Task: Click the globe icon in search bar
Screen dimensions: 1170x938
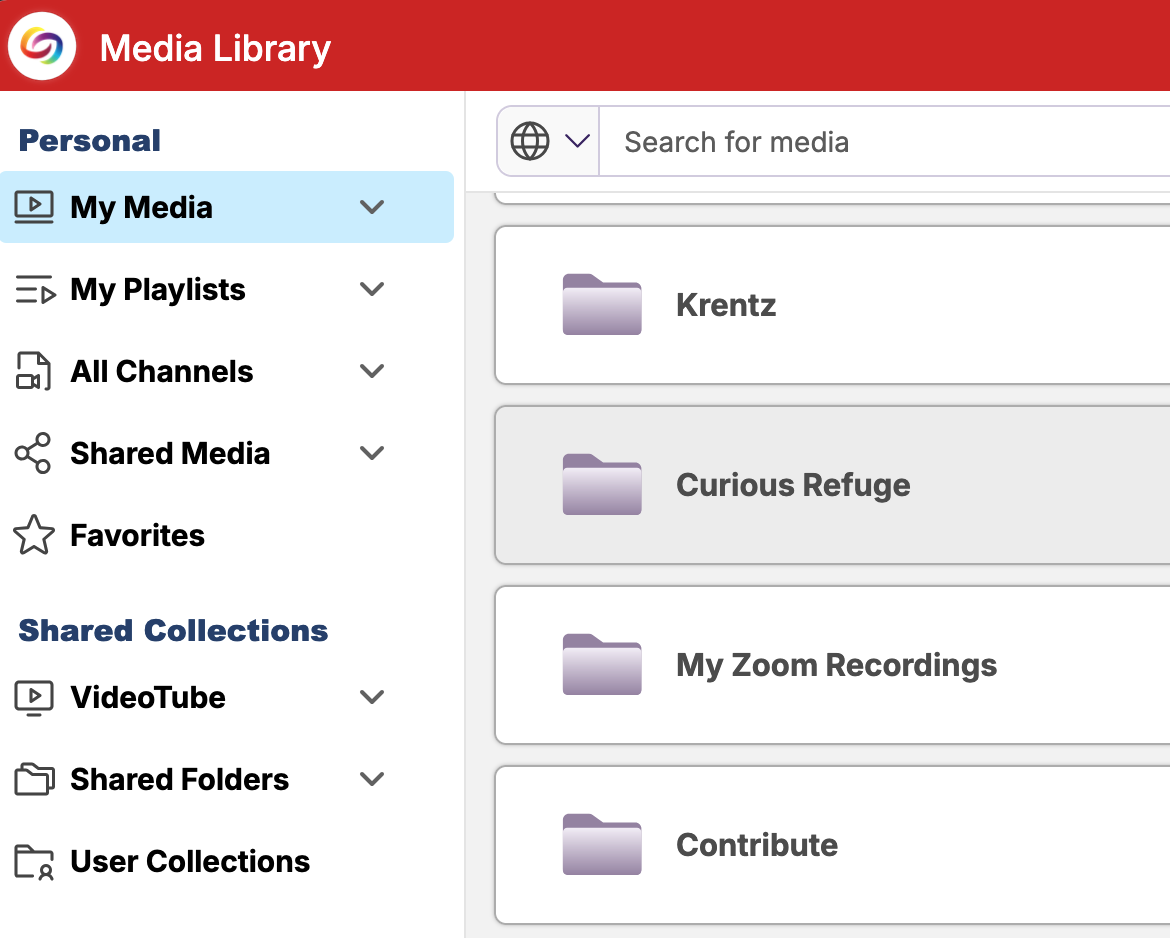Action: 530,141
